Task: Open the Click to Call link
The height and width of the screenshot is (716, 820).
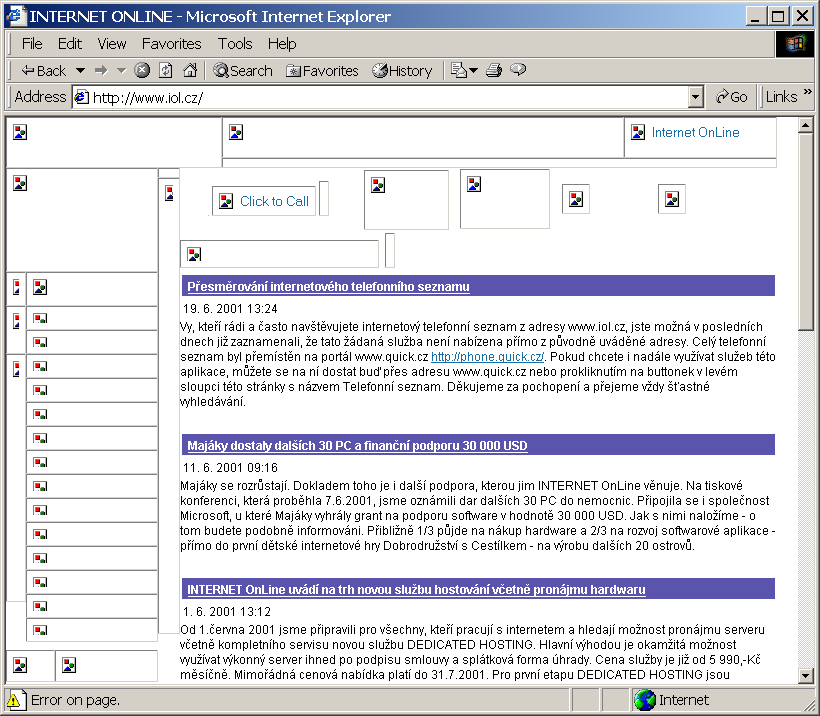Action: 274,201
